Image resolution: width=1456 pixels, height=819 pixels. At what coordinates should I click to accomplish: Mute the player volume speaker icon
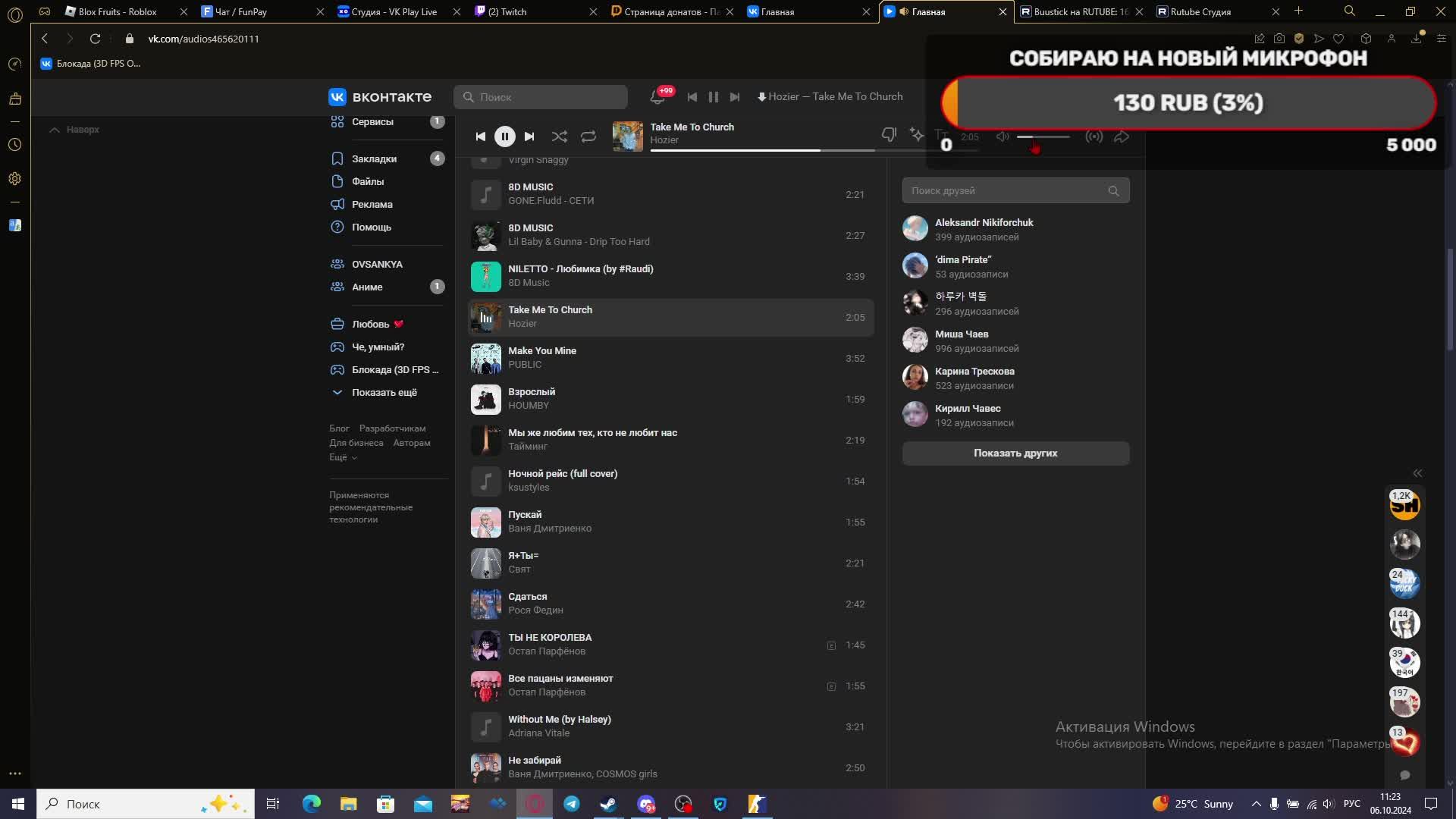click(1003, 136)
